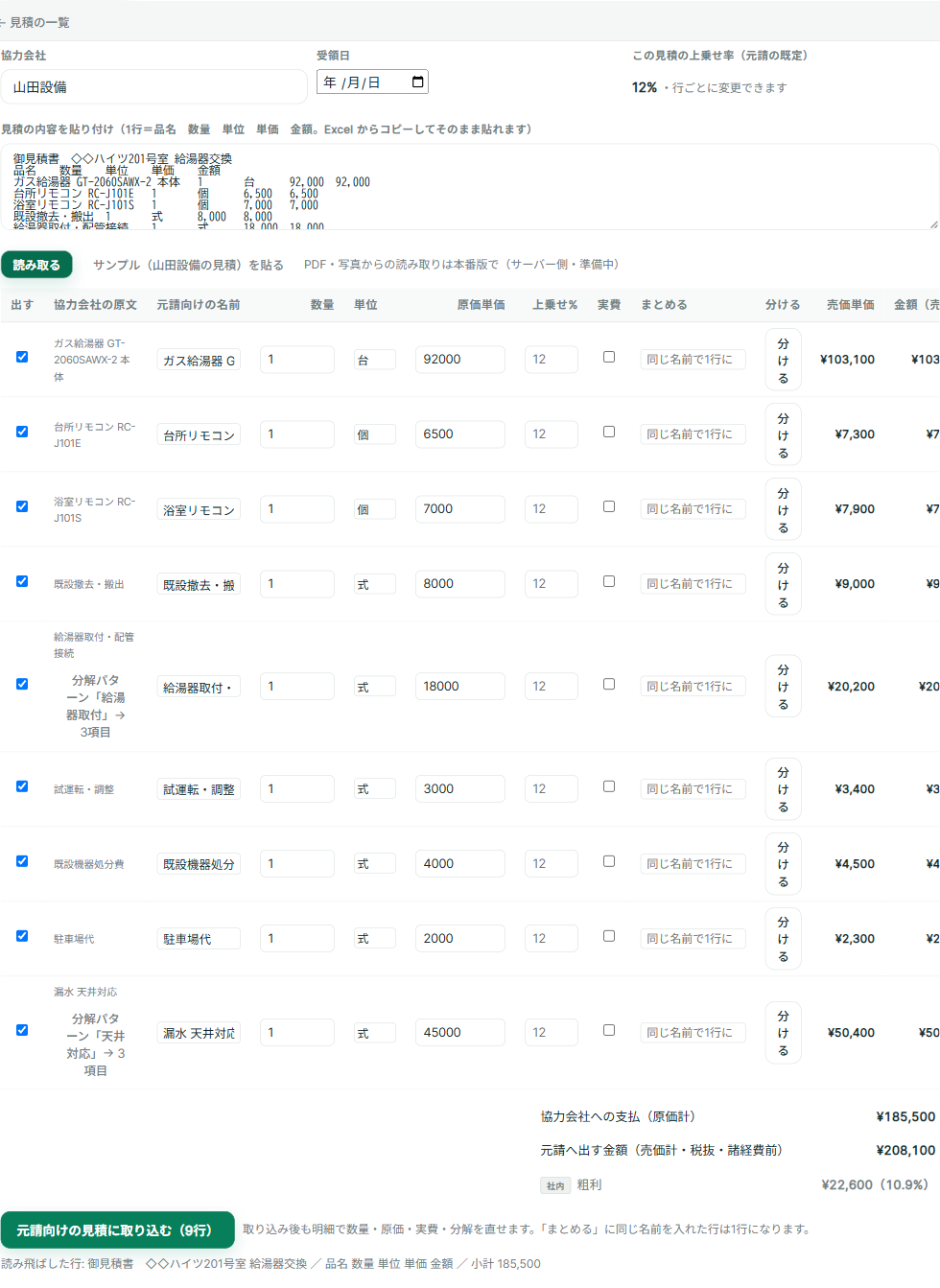The width and height of the screenshot is (940, 1288).
Task: Uncheck 出す for 既設機器処分 row
Action: click(22, 861)
